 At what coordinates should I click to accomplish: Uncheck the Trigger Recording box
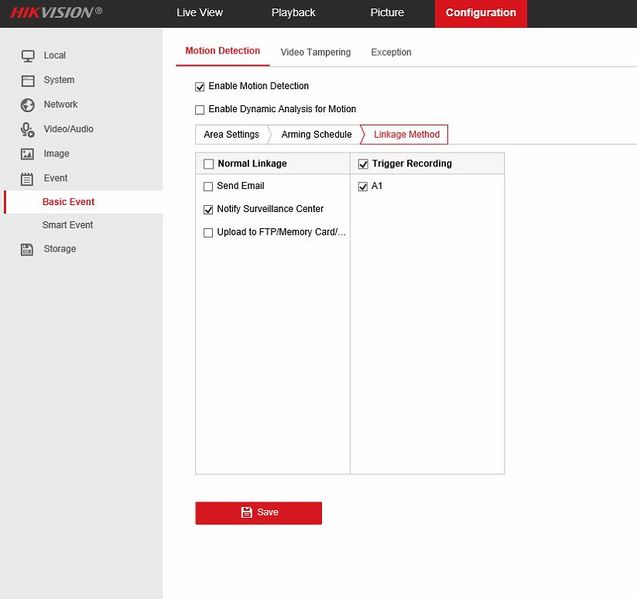[363, 164]
